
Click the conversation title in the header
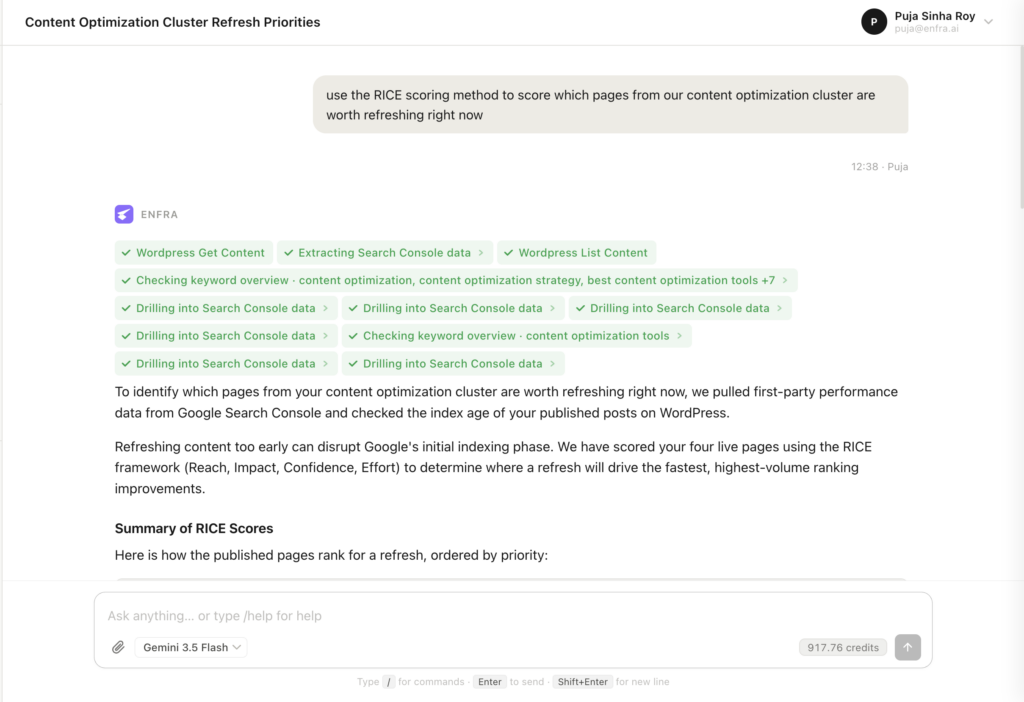click(x=172, y=22)
